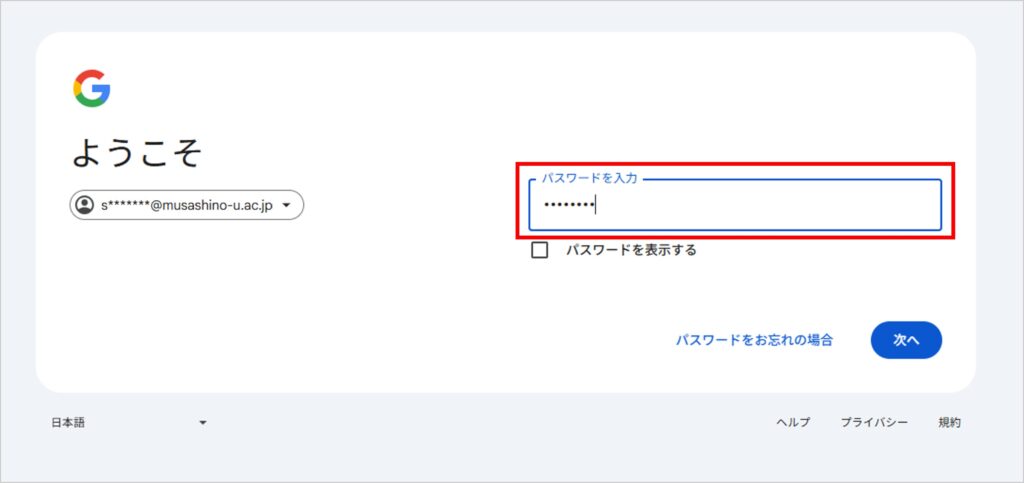1024x483 pixels.
Task: Click the arrow on the account email chip
Action: click(288, 206)
